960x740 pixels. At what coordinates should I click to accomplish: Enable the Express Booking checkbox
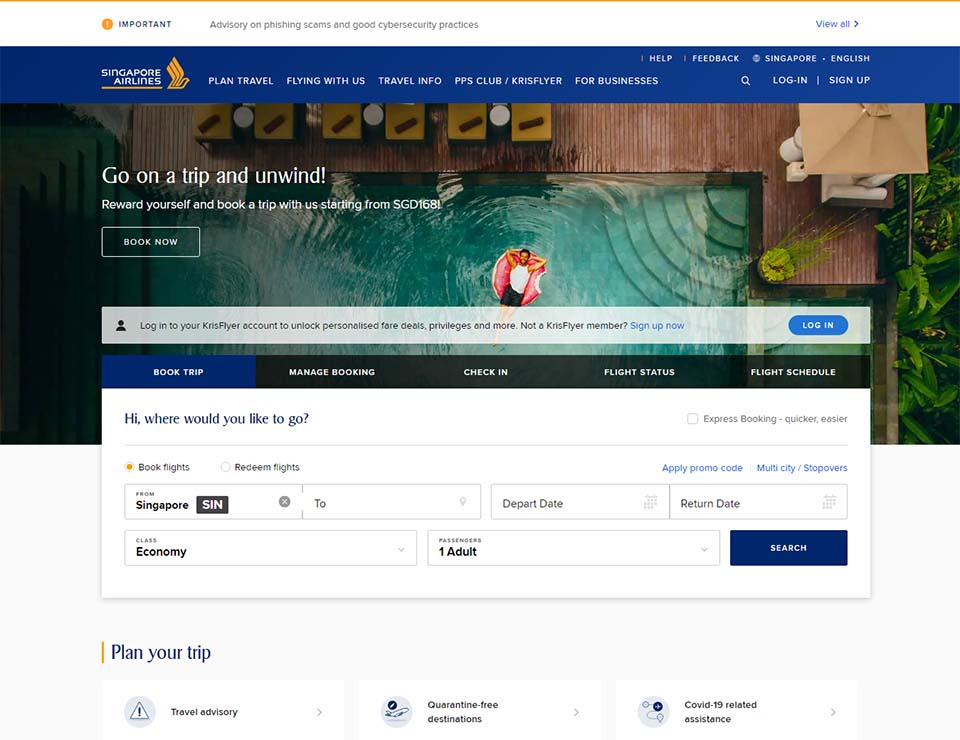pos(692,419)
